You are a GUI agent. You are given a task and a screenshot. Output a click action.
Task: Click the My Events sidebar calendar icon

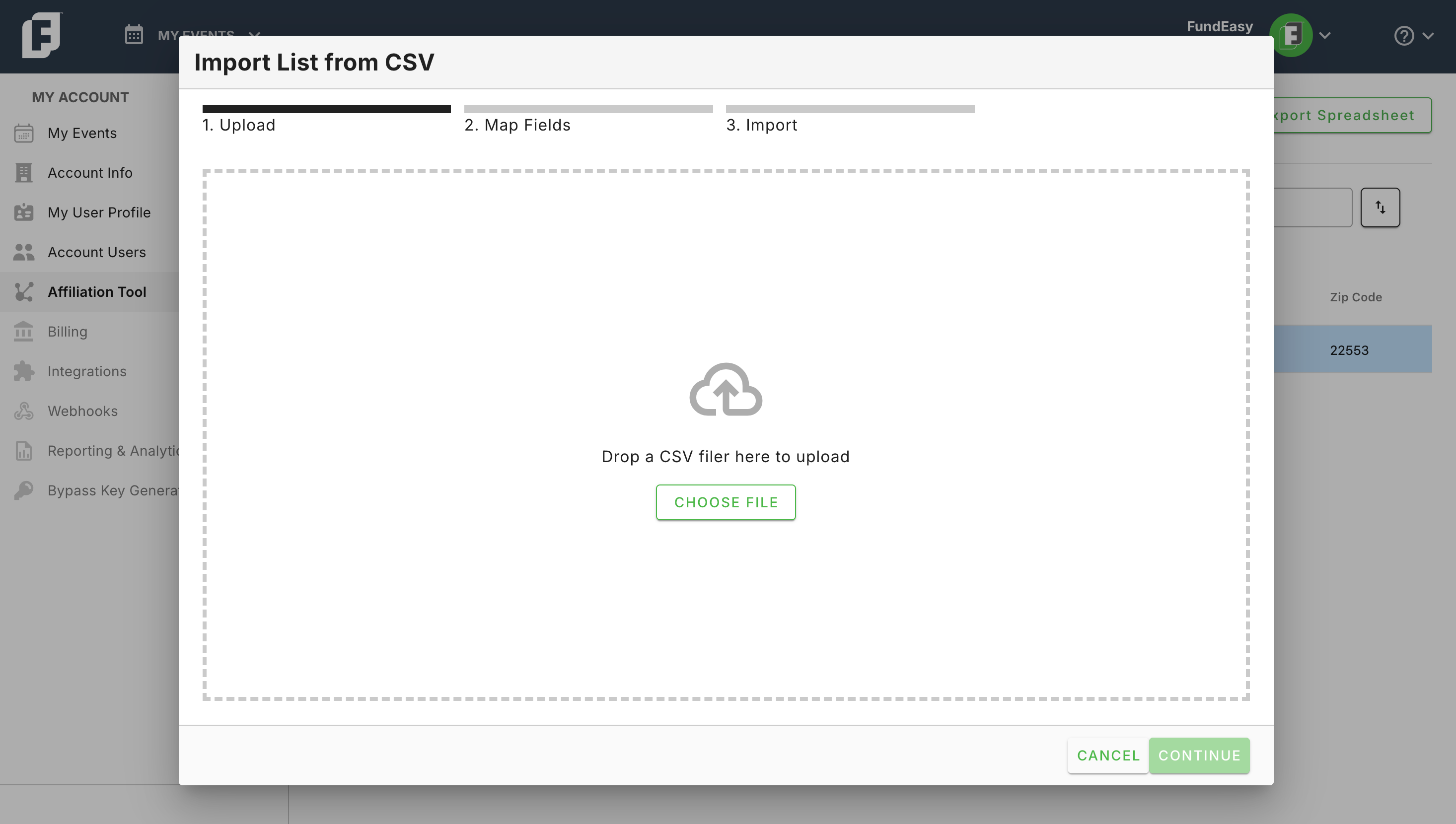tap(24, 133)
